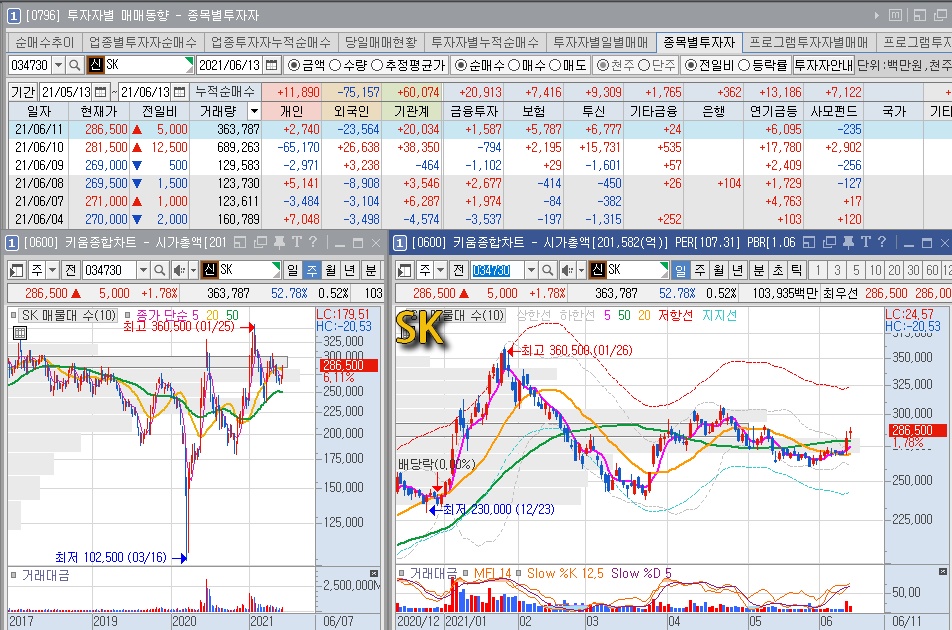Viewport: 952px width, 630px height.
Task: Expand stock code 034730 dropdown in investor window
Action: 58,65
